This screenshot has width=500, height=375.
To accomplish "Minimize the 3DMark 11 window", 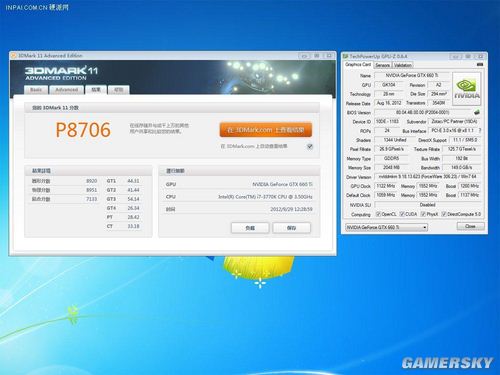I will (304, 56).
